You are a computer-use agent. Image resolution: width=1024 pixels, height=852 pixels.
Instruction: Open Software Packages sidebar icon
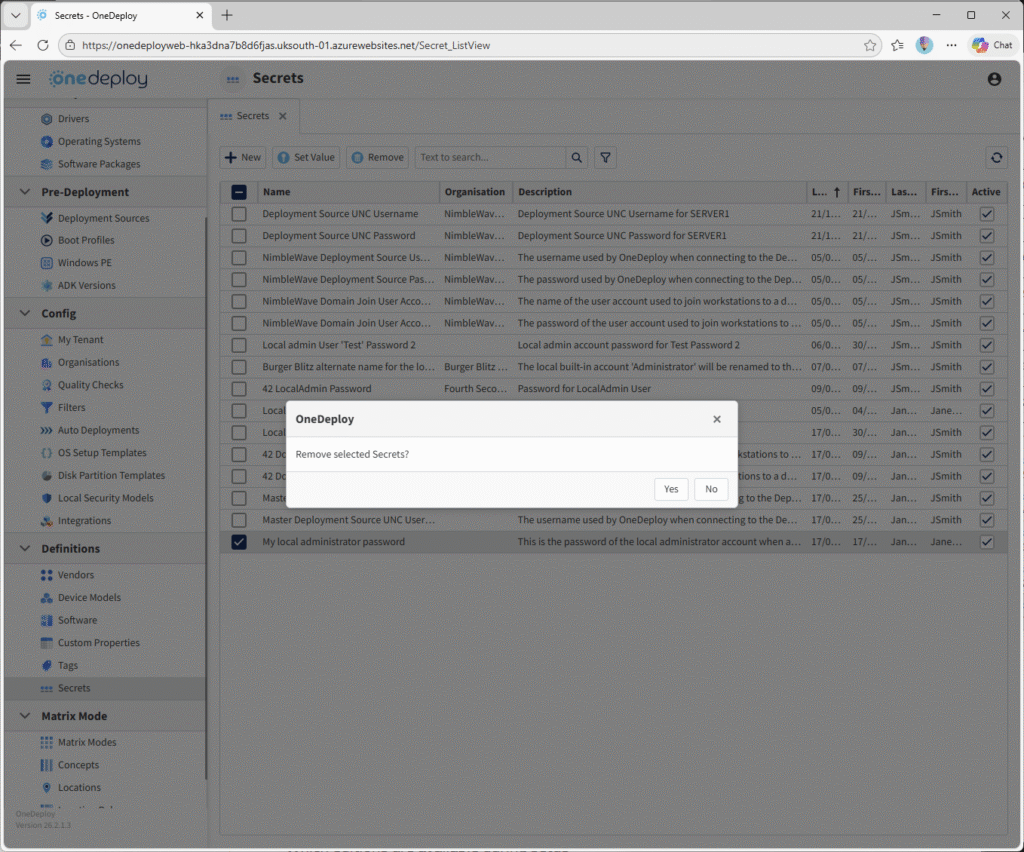tap(46, 164)
